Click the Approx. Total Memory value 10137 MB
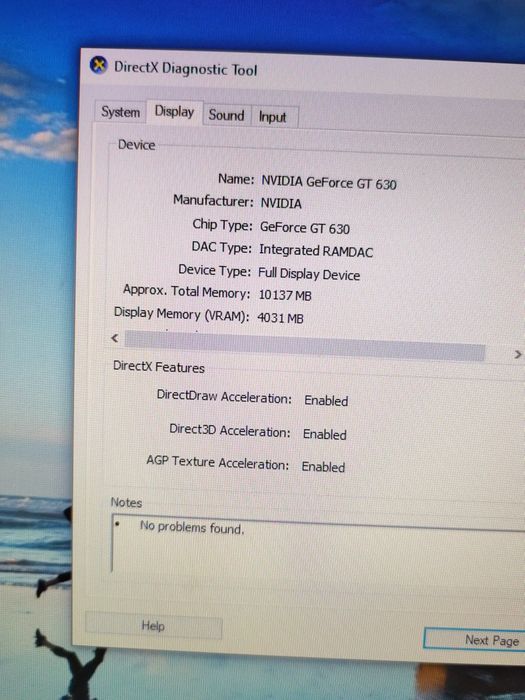Viewport: 525px width, 700px height. coord(285,295)
